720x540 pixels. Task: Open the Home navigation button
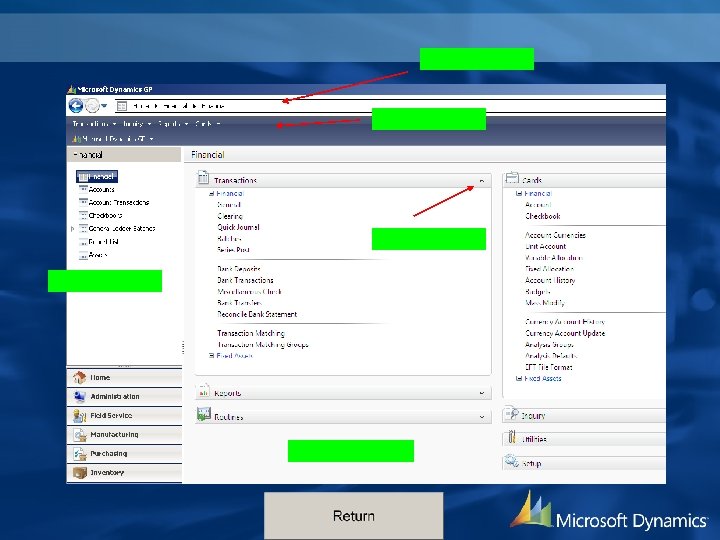pyautogui.click(x=124, y=377)
